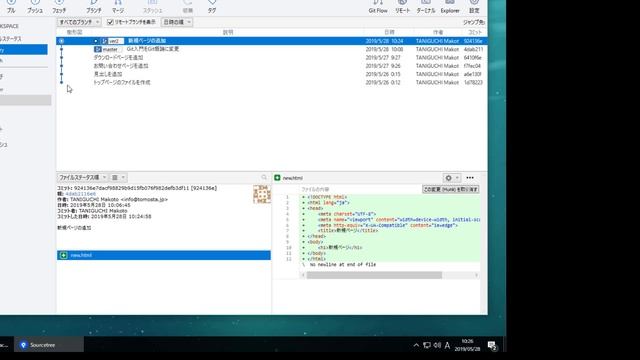Image resolution: width=640 pixels, height=360 pixels.
Task: Open the ファイルステータス順 dropdown
Action: (x=82, y=178)
